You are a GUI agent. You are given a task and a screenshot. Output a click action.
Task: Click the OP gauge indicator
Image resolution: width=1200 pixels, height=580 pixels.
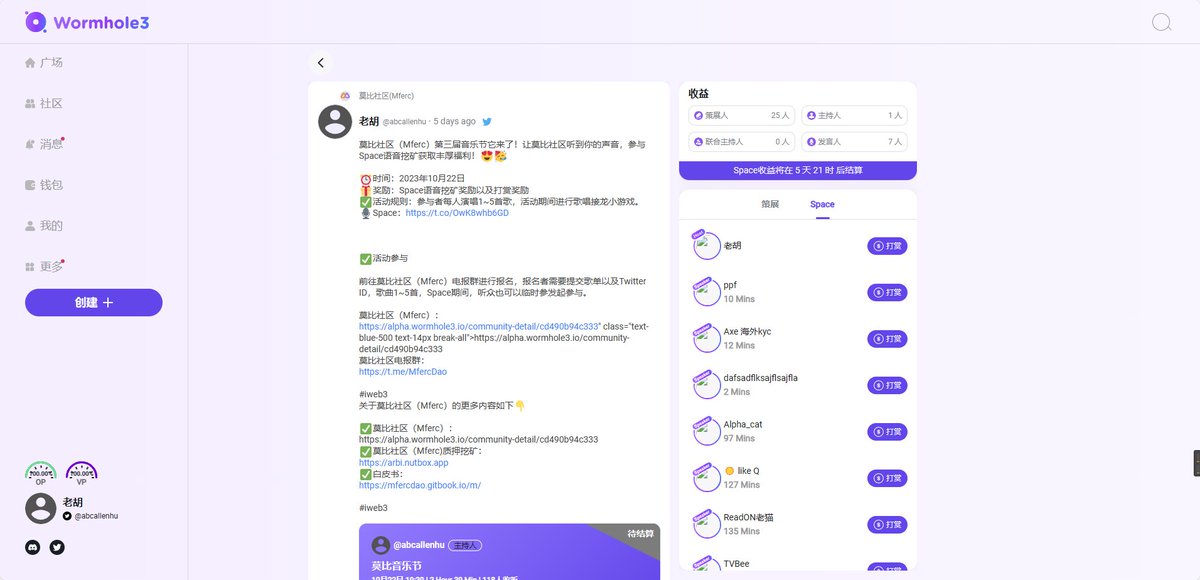tap(41, 473)
